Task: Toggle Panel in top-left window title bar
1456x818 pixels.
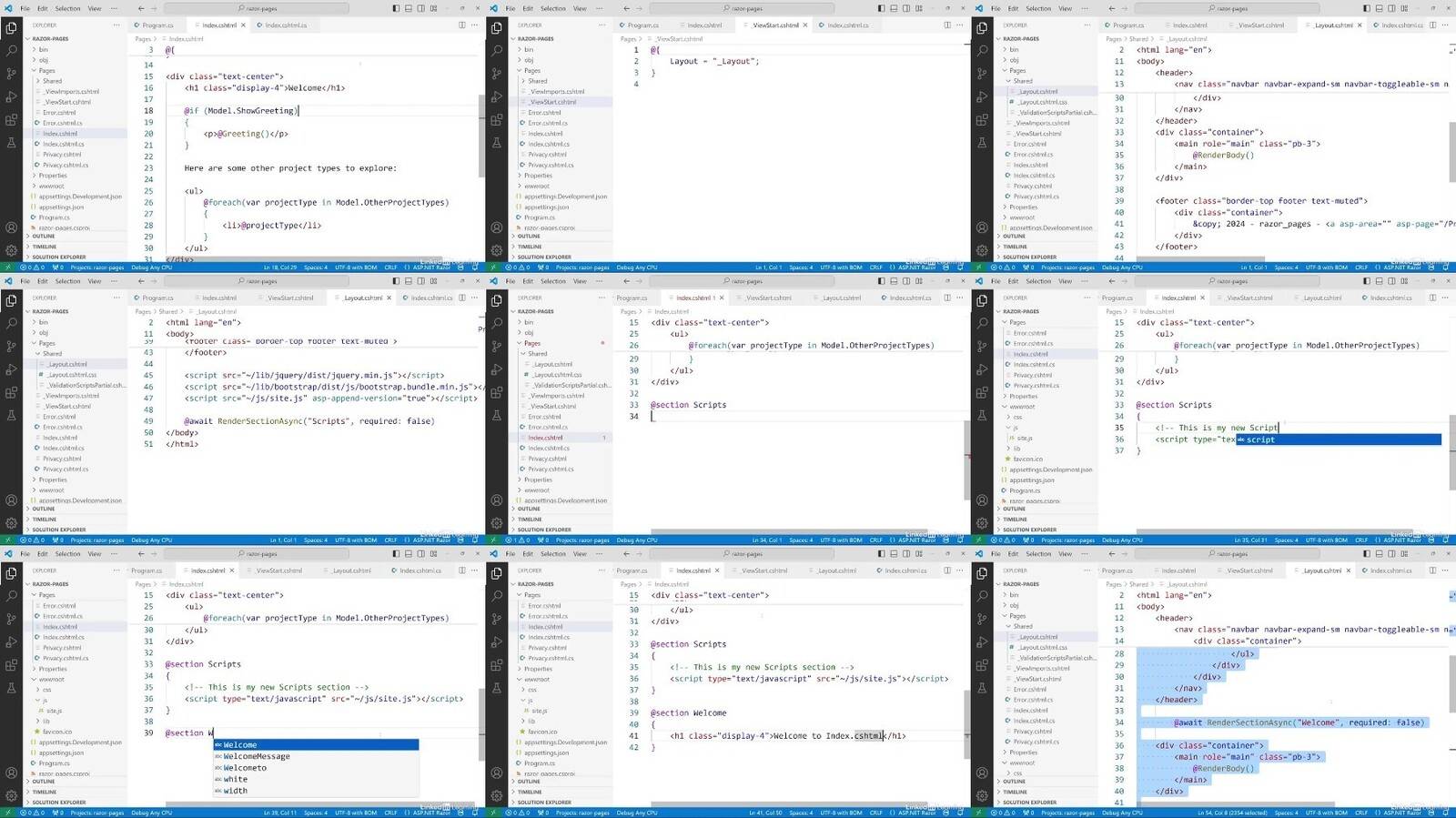Action: (408, 8)
